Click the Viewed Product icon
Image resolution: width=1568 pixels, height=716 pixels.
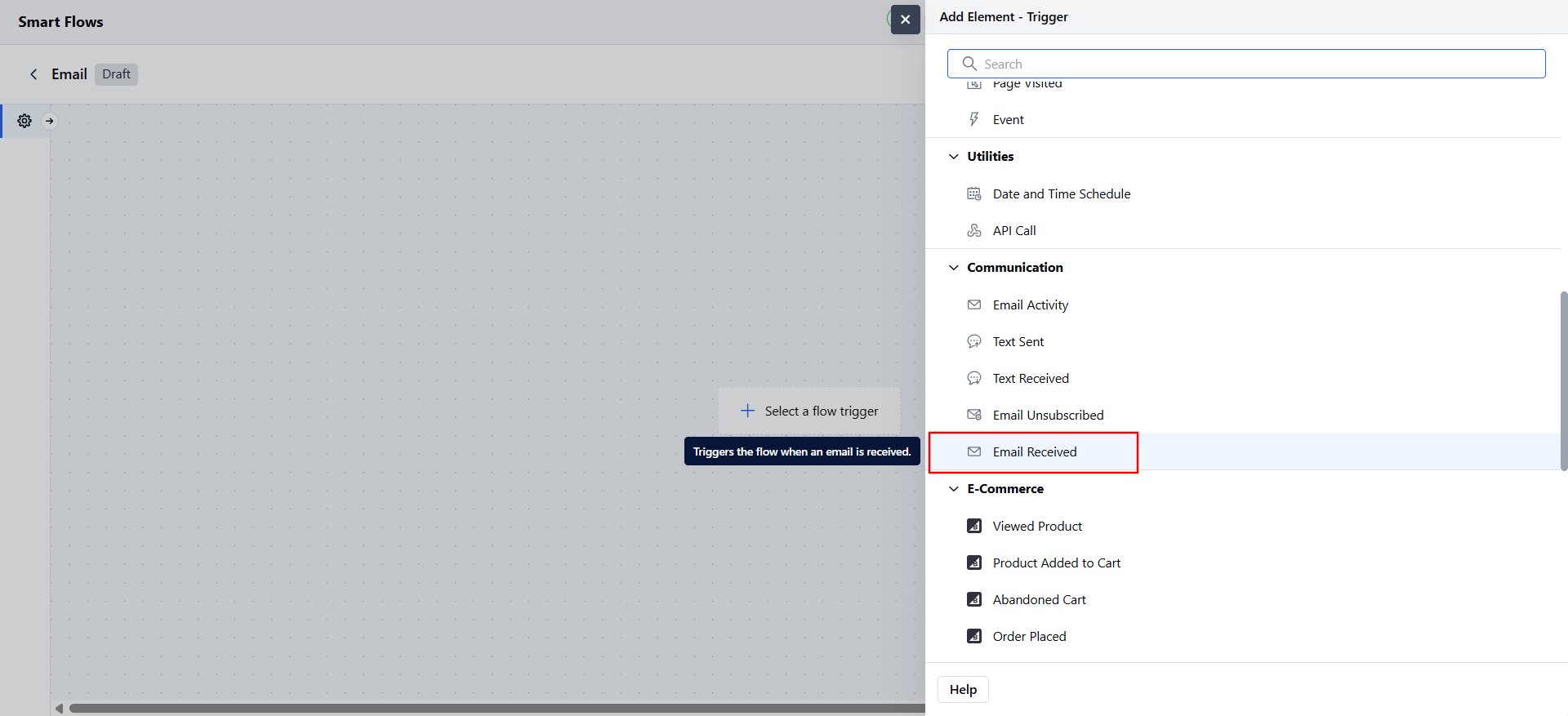tap(974, 526)
